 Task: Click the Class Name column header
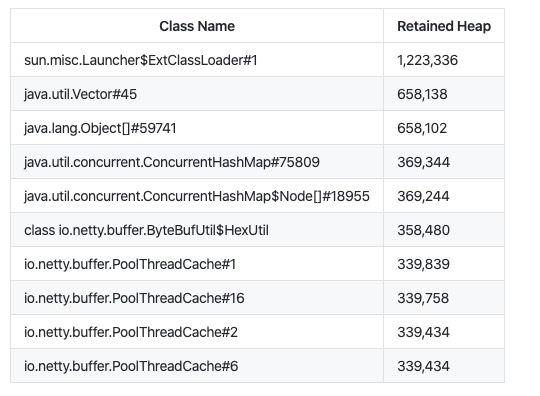197,26
